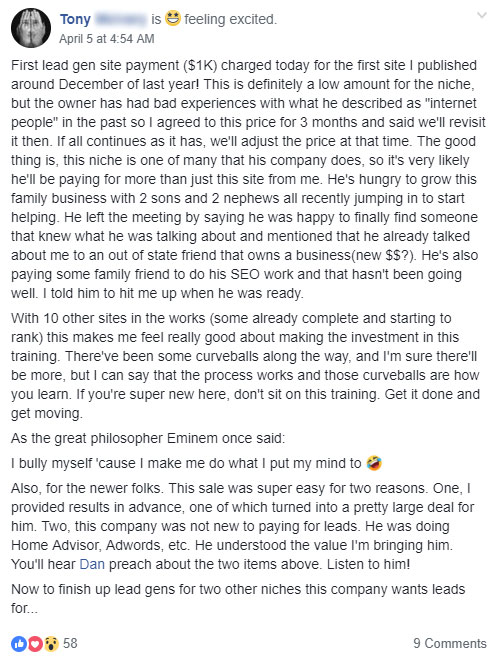Image resolution: width=499 pixels, height=663 pixels.
Task: Click the Wow face reaction icon
Action: (x=51, y=644)
